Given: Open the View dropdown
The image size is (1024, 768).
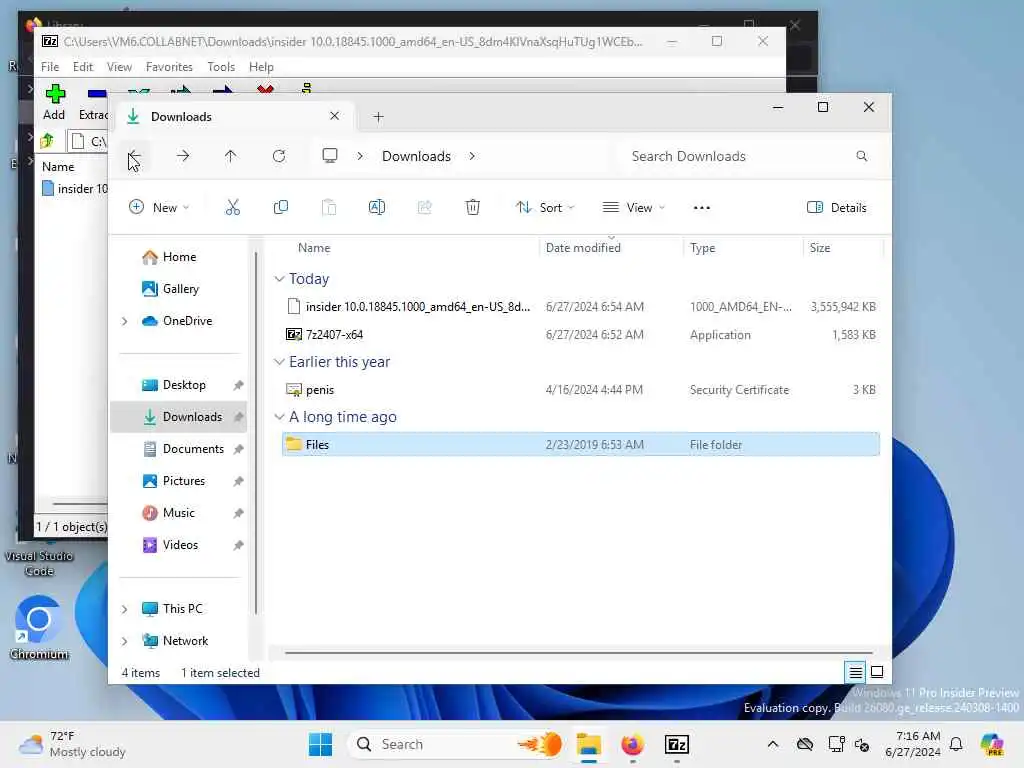Looking at the screenshot, I should click(633, 208).
